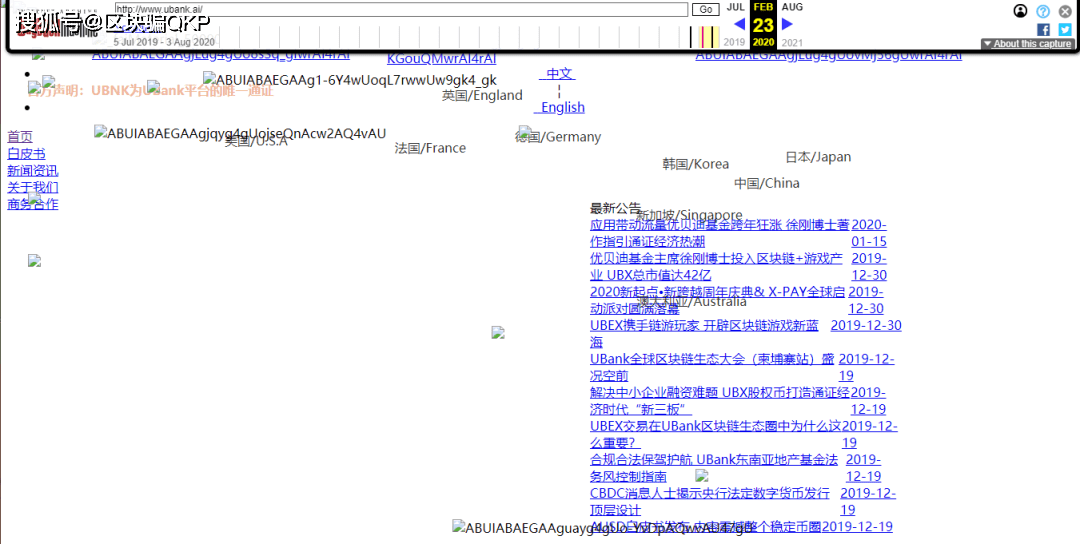Select the 2019 year in timeline
The width and height of the screenshot is (1080, 544).
pyautogui.click(x=734, y=42)
